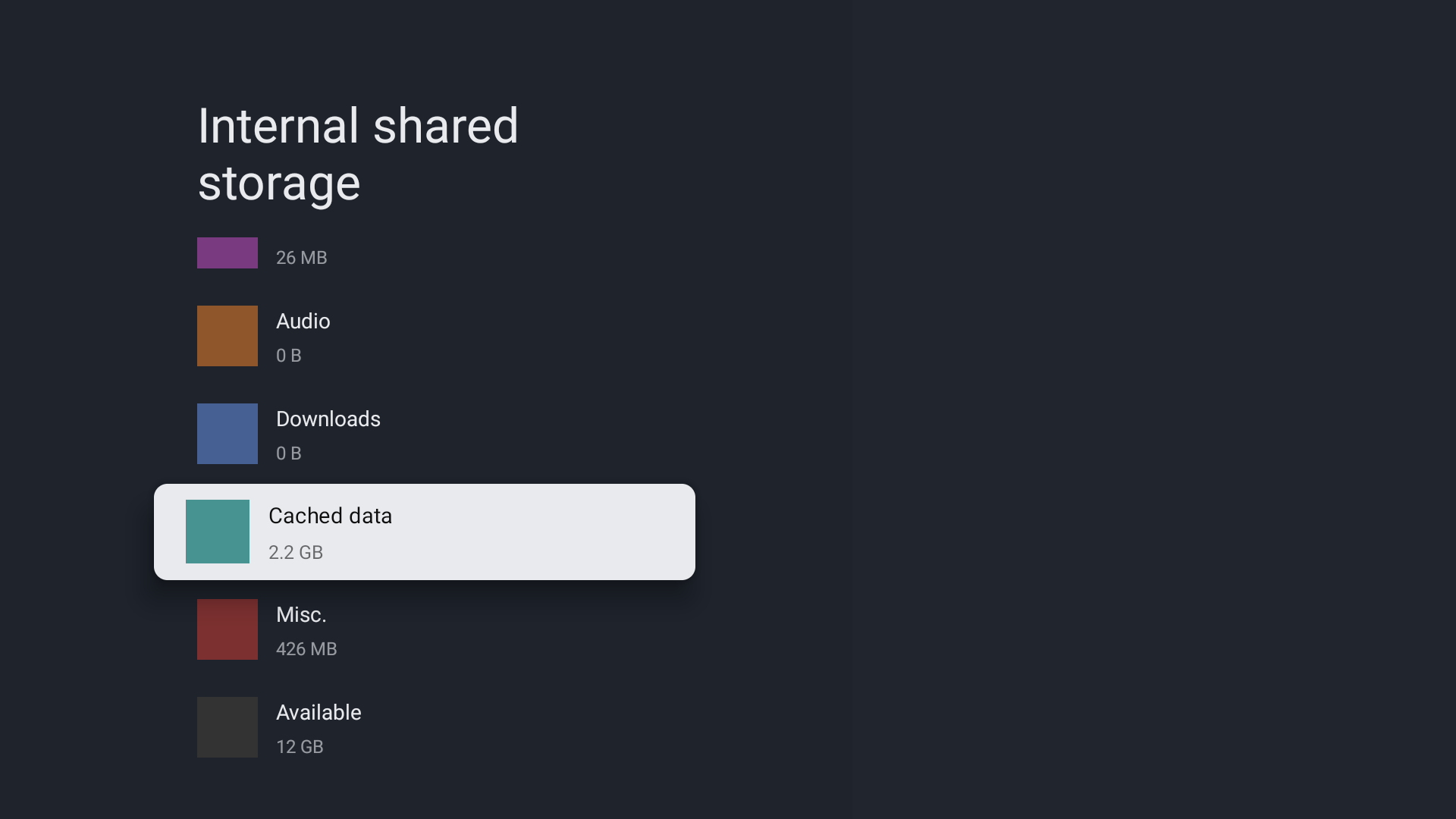
Task: Click the orange Audio category icon
Action: pyautogui.click(x=227, y=336)
